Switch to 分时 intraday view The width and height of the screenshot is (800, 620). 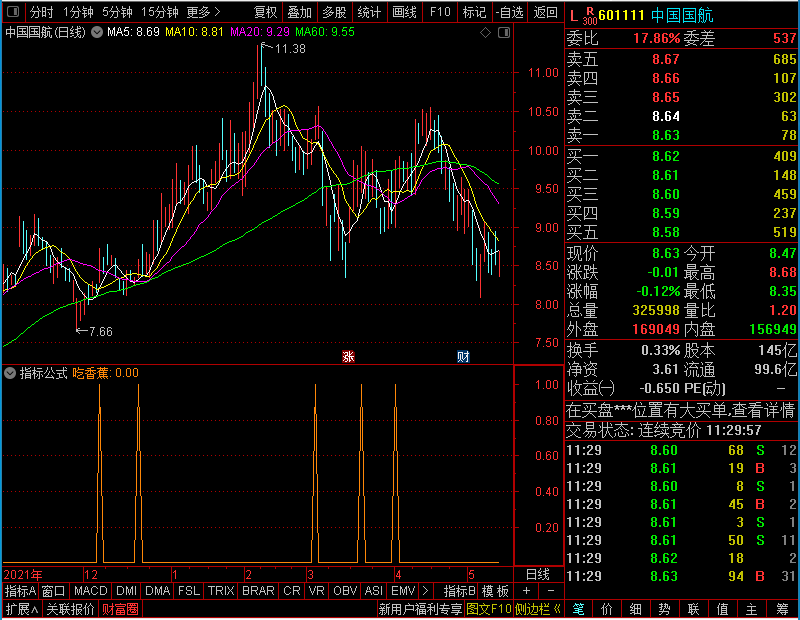click(x=41, y=12)
